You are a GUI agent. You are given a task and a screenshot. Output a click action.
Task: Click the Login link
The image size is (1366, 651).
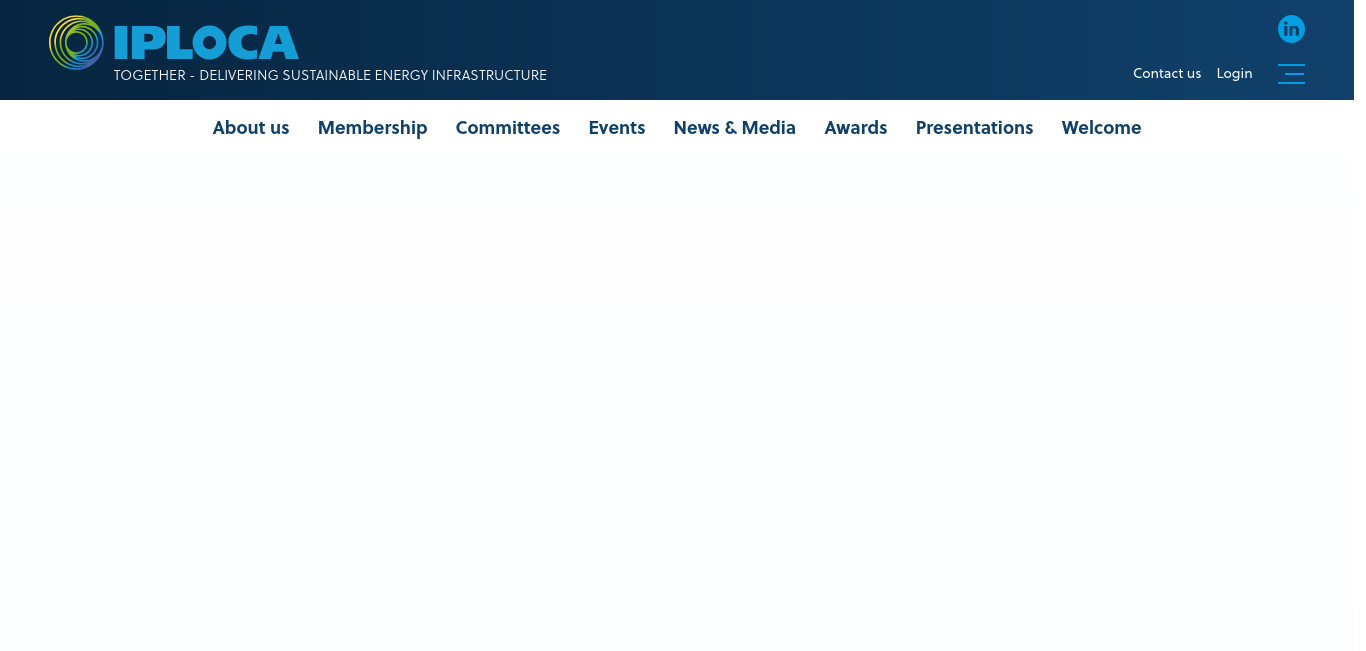(1234, 73)
